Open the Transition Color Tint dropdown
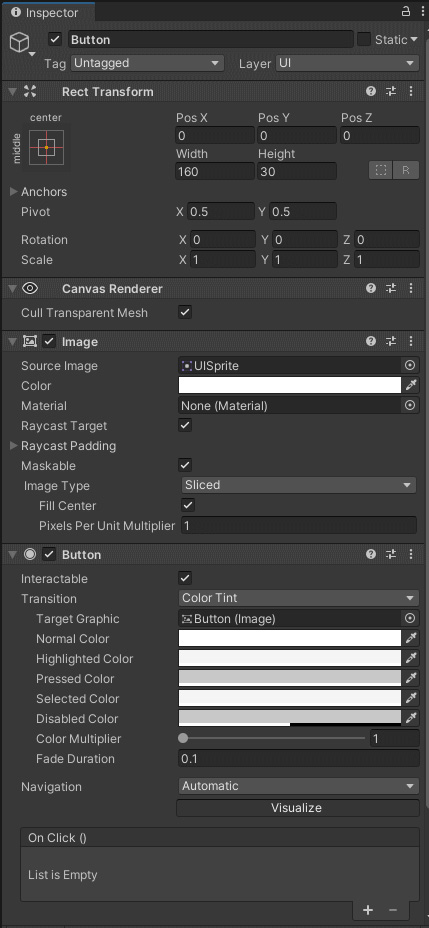429x928 pixels. [299, 598]
